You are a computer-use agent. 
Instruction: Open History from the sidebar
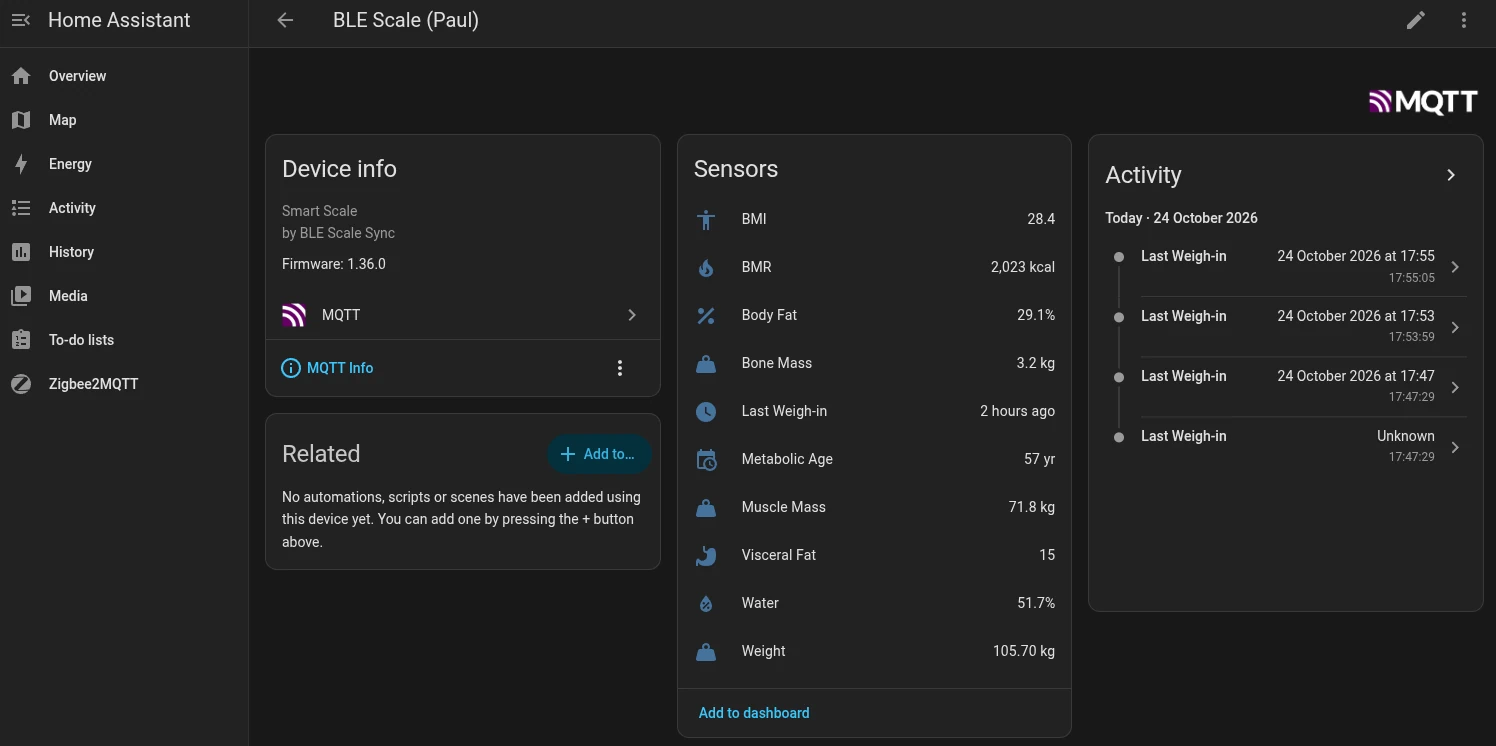[x=124, y=252]
